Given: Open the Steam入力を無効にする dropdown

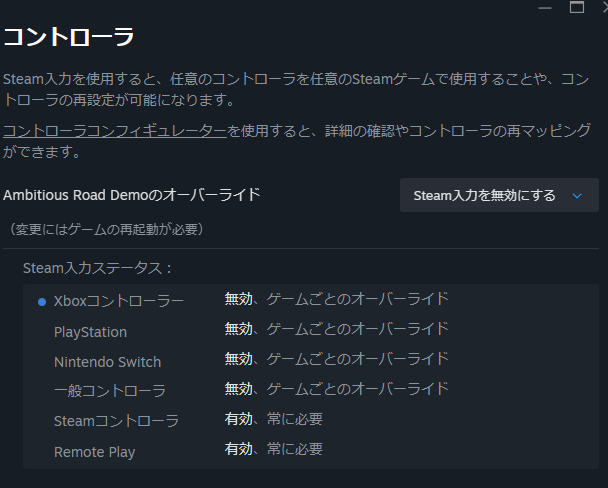Looking at the screenshot, I should (x=499, y=195).
